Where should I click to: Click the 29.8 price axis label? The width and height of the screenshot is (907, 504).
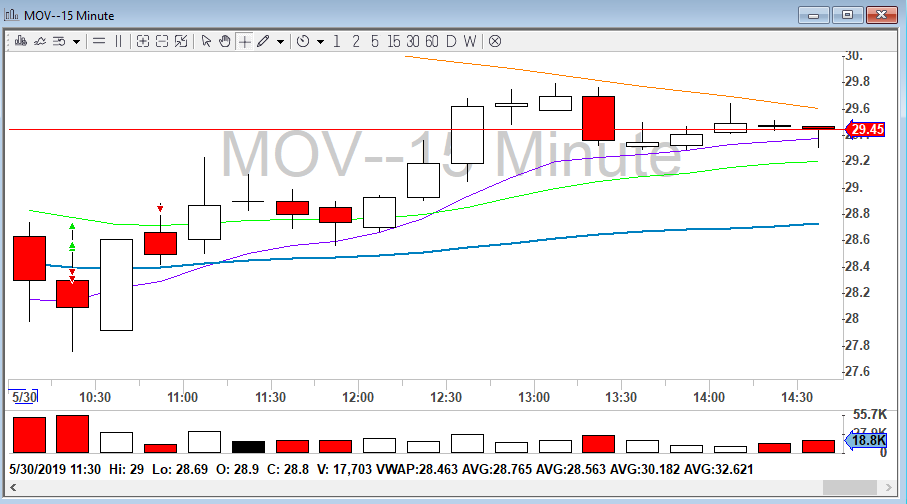(x=857, y=82)
